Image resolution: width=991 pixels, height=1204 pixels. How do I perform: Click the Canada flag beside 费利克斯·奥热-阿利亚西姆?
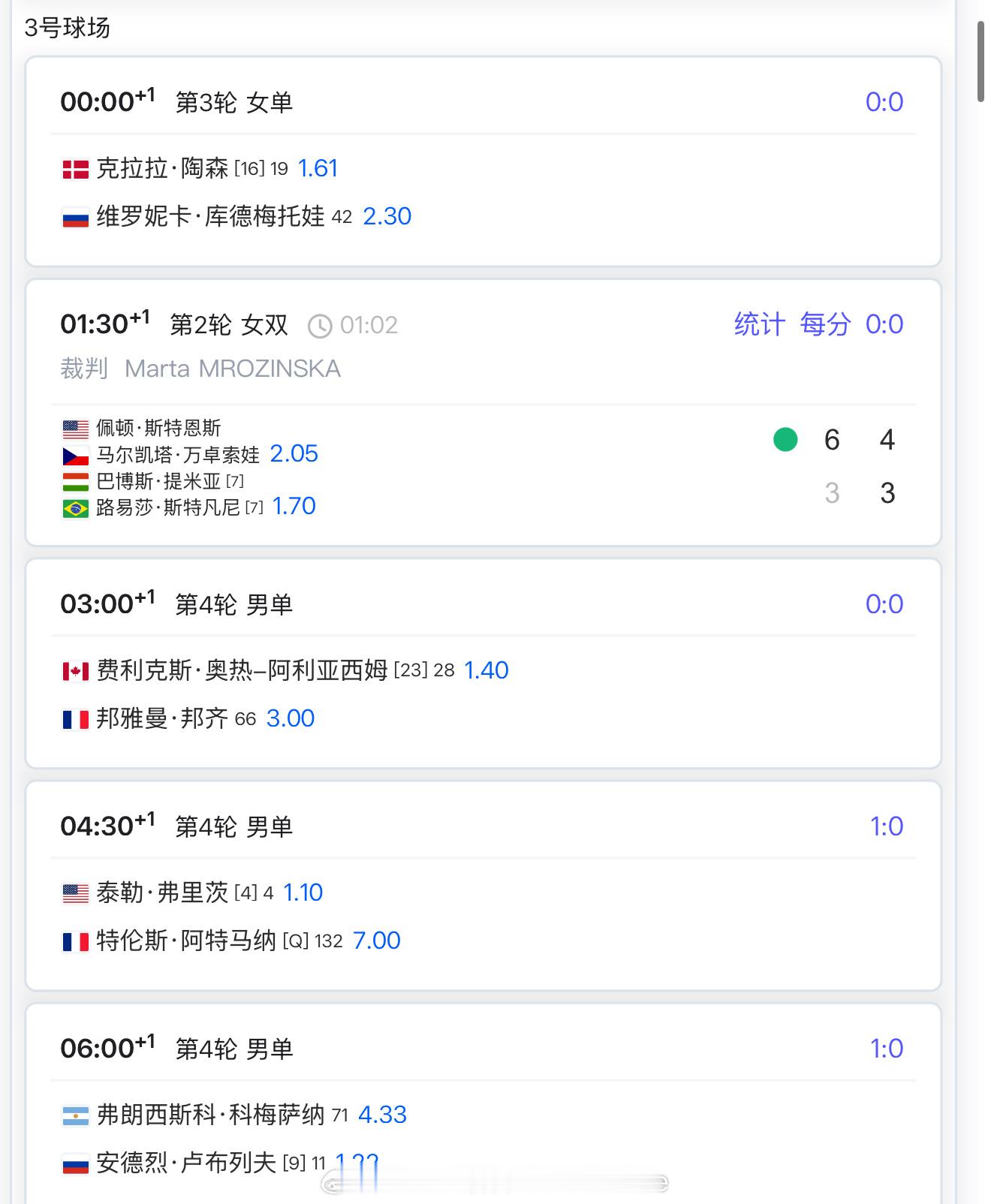point(75,671)
